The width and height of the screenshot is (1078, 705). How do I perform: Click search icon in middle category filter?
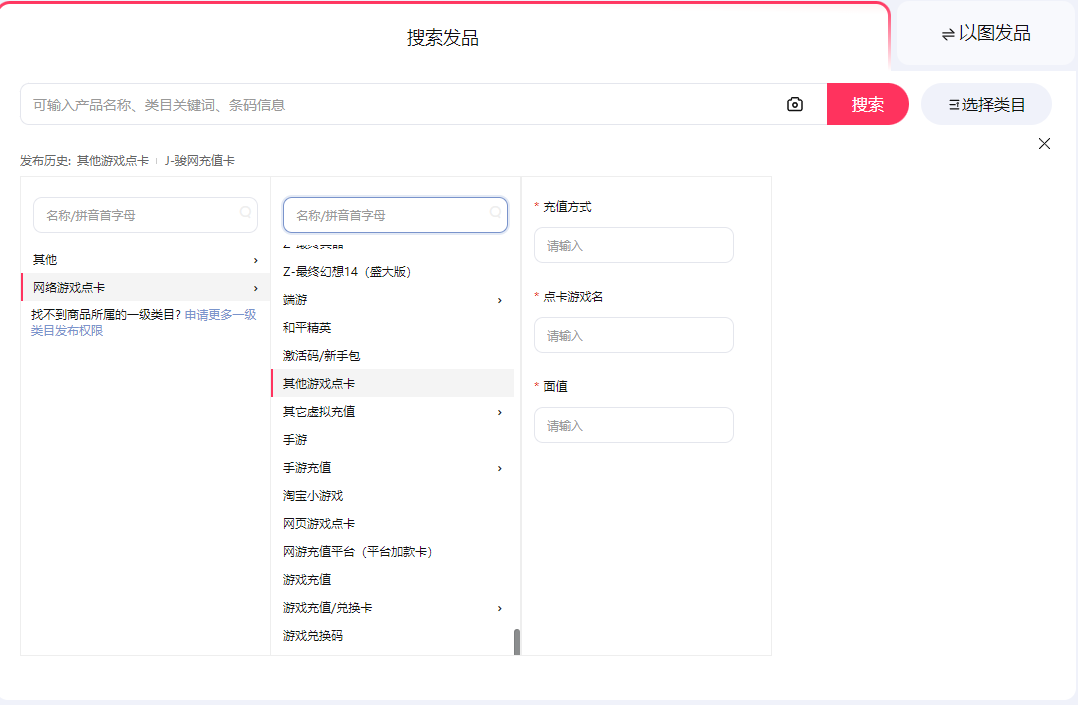pyautogui.click(x=495, y=213)
